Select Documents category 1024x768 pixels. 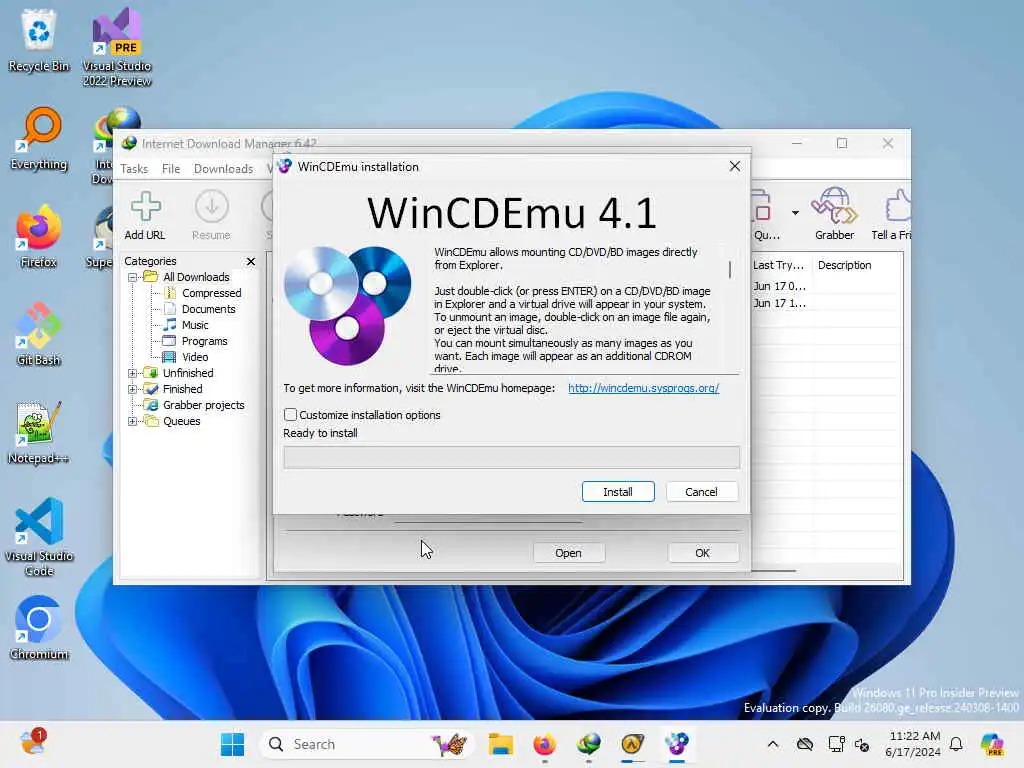pos(208,309)
